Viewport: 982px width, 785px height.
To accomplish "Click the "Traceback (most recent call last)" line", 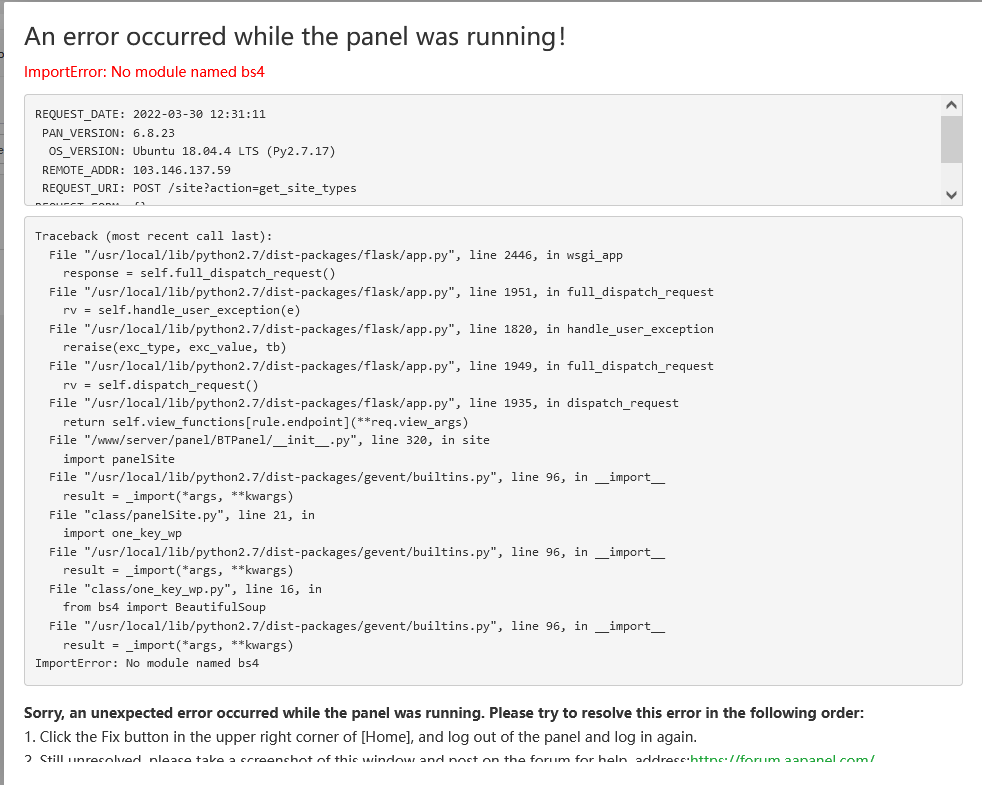I will point(153,236).
